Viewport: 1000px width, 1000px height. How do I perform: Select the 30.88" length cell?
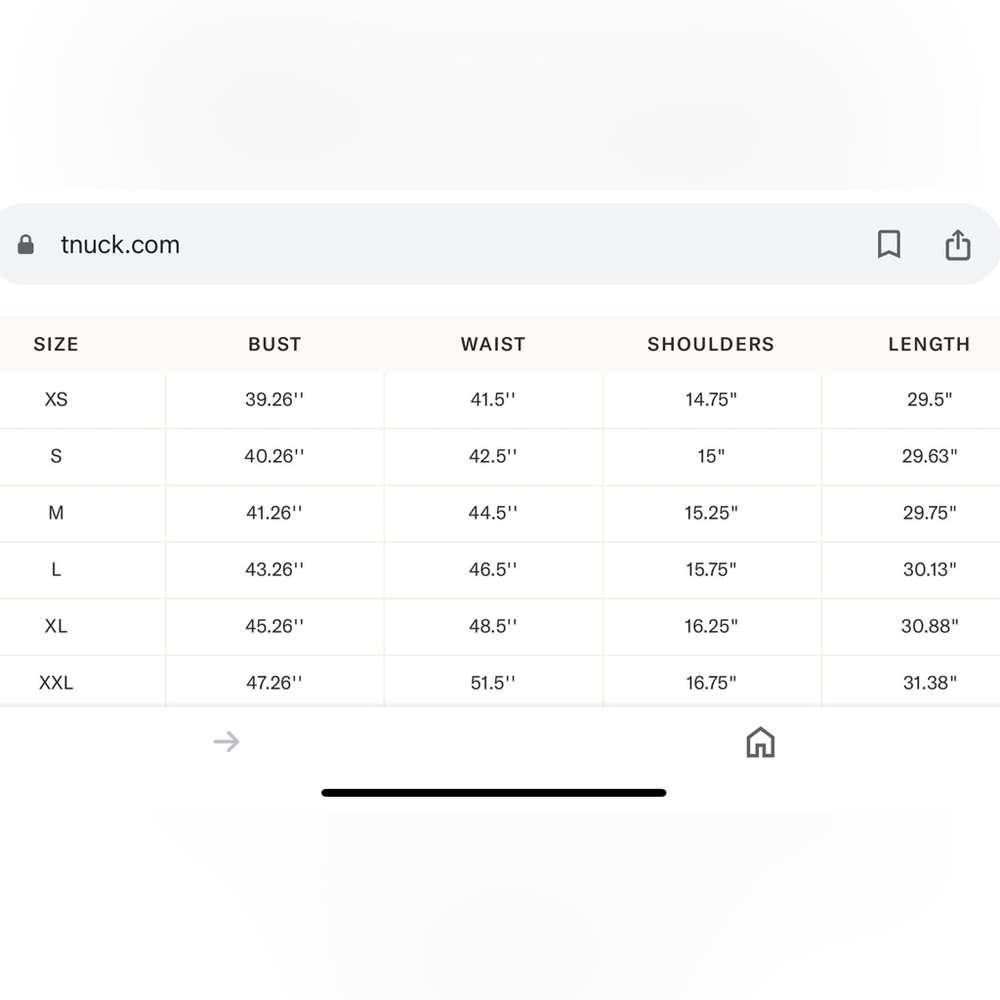[x=929, y=626]
